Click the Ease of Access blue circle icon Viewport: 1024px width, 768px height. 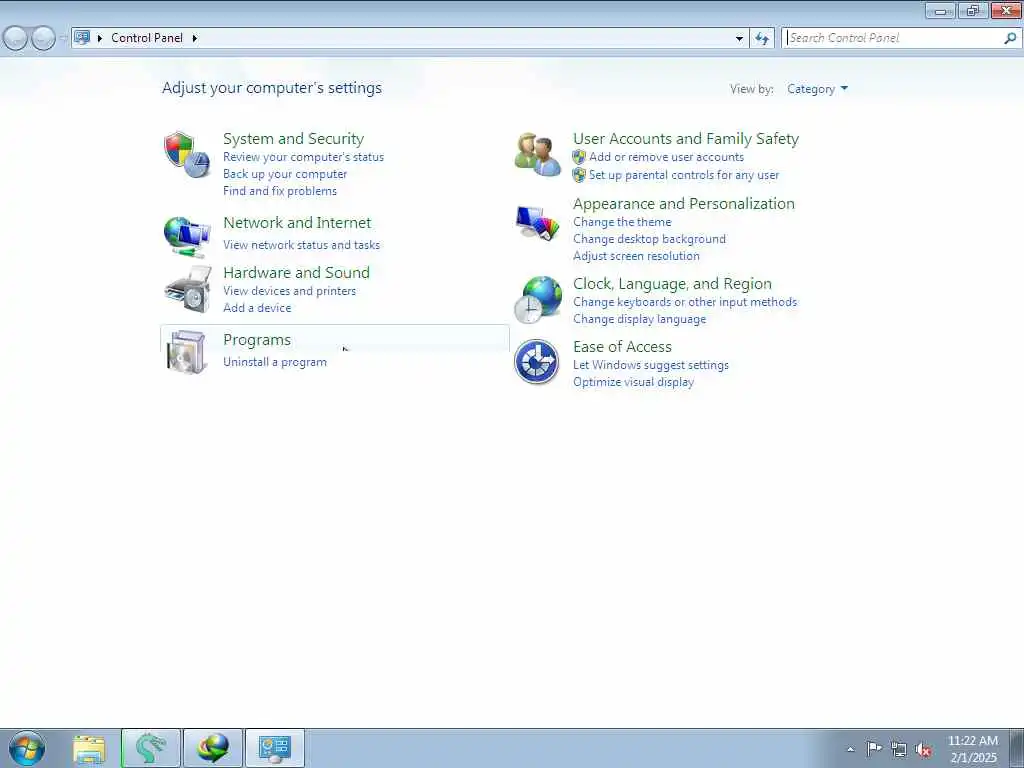point(536,362)
